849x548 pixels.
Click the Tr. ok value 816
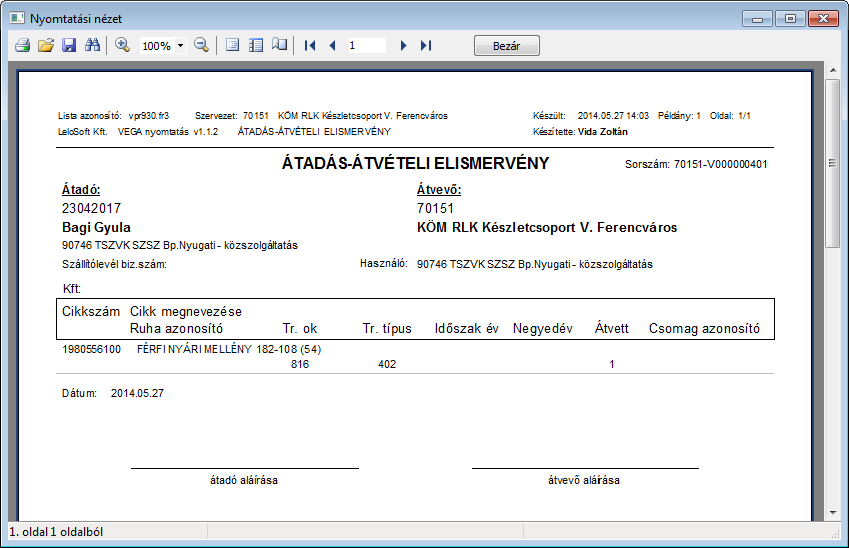coord(300,364)
